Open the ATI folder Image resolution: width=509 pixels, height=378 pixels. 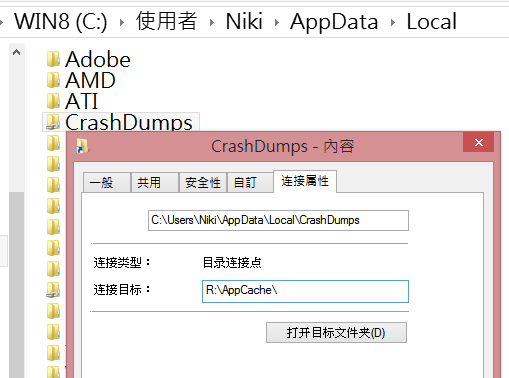tap(82, 101)
